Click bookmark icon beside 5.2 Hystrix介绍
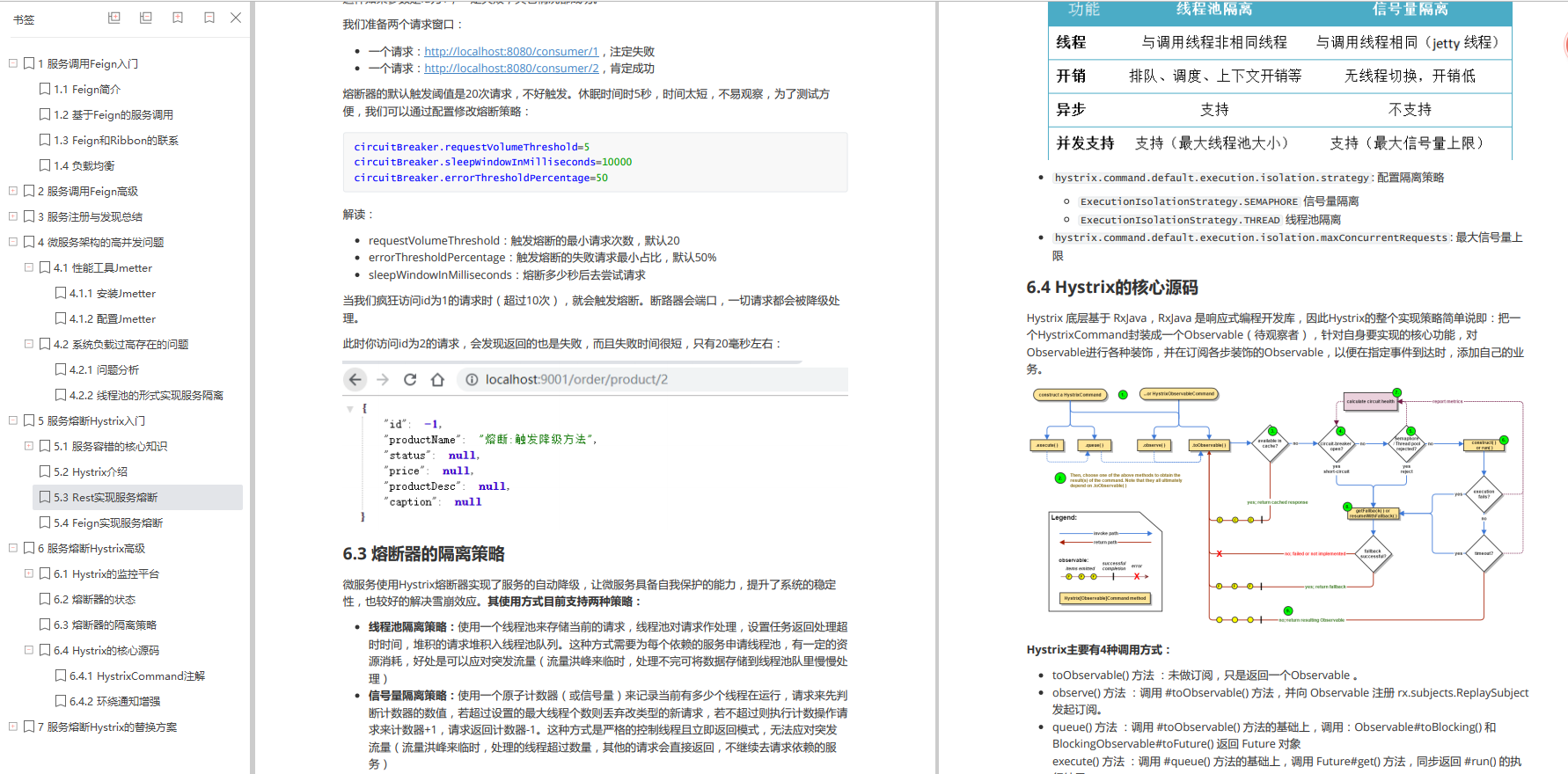Image resolution: width=1568 pixels, height=774 pixels. [x=45, y=471]
